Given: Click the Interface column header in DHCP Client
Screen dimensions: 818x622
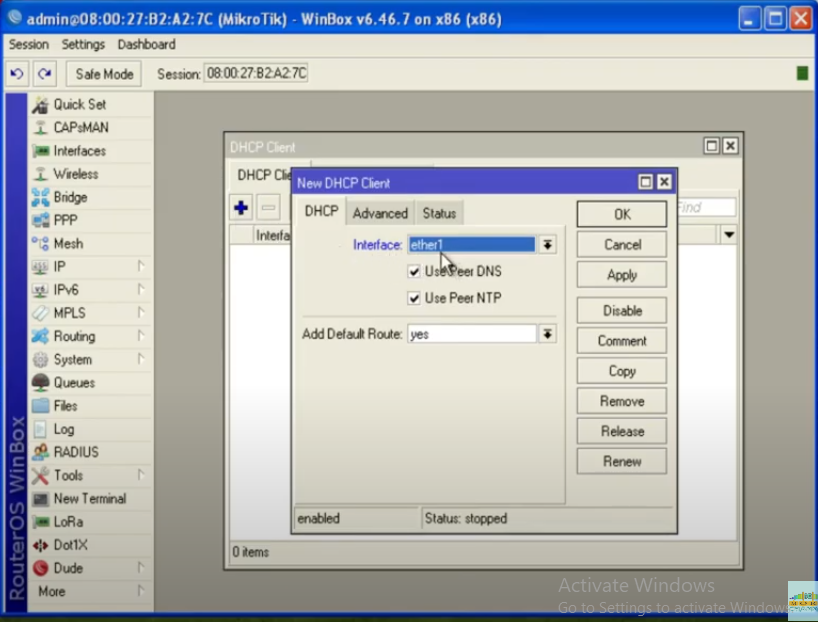Looking at the screenshot, I should coord(272,236).
